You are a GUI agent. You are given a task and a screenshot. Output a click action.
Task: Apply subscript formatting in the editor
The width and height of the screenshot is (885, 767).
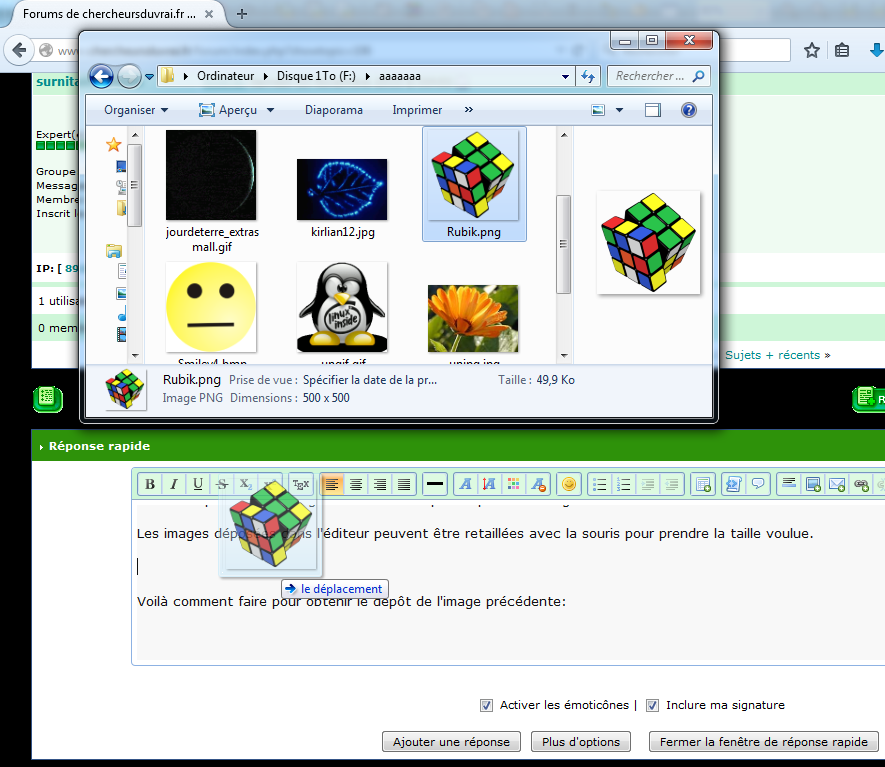coord(246,484)
